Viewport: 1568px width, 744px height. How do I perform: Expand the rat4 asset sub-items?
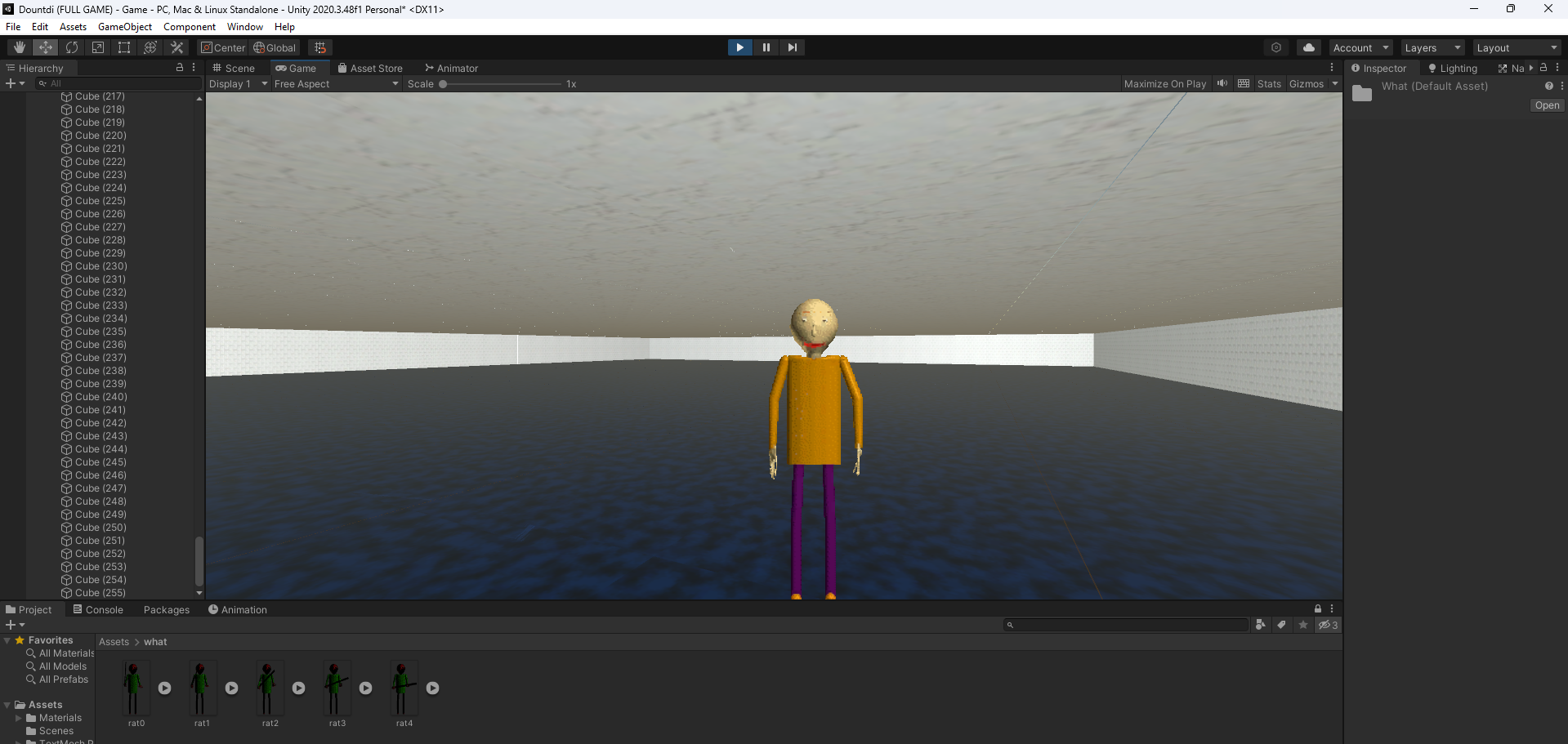(x=432, y=688)
